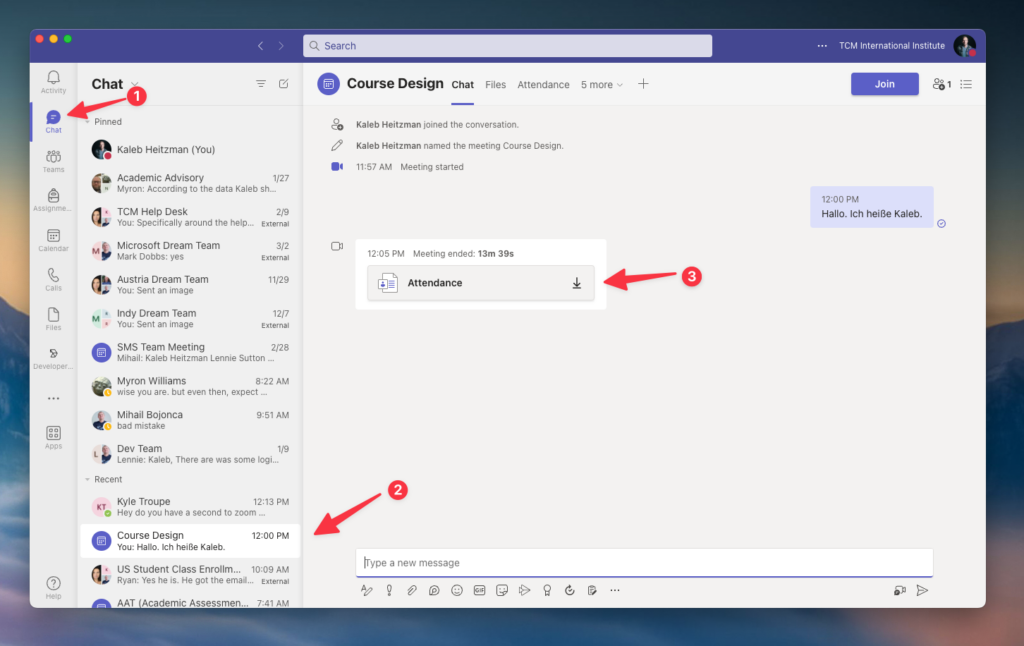Start a new chat
Image resolution: width=1024 pixels, height=646 pixels.
click(x=283, y=84)
